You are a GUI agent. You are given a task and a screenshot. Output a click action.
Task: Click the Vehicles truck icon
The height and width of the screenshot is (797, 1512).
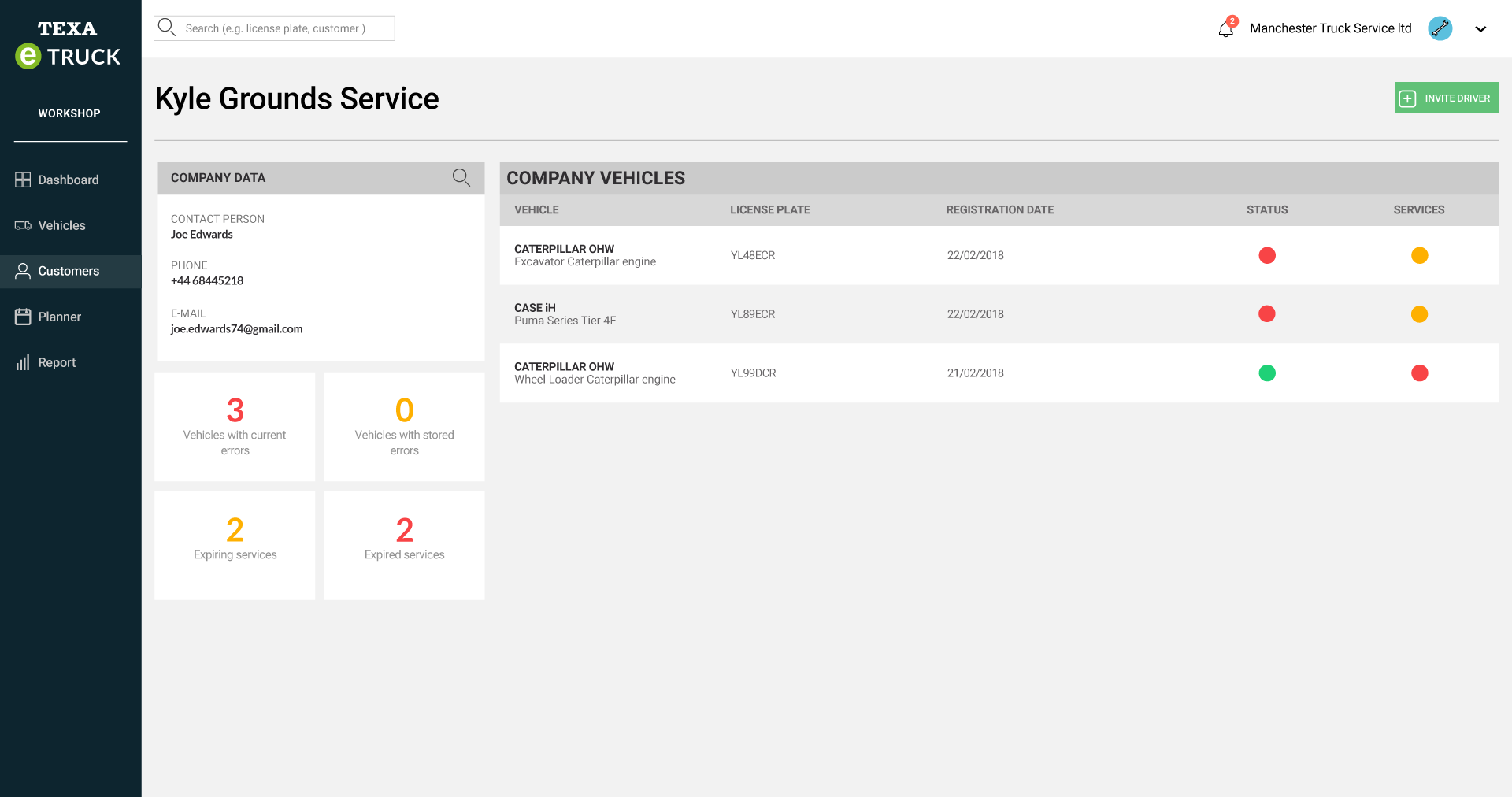pyautogui.click(x=23, y=225)
